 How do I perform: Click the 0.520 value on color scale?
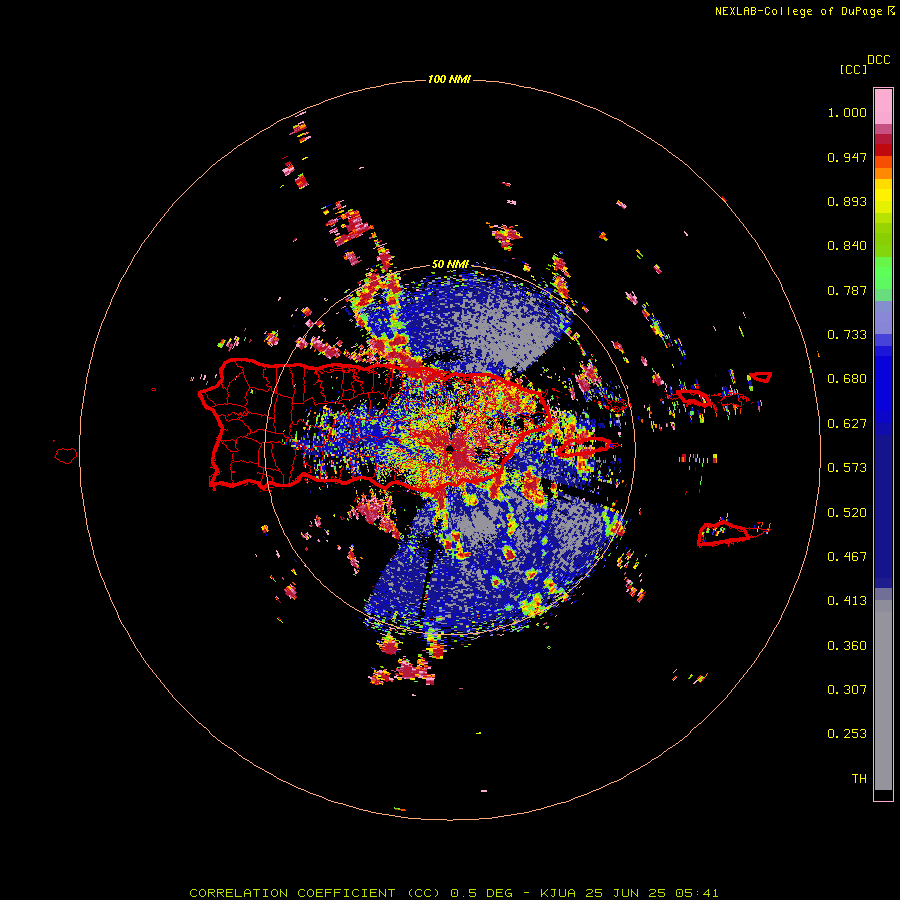coord(847,513)
